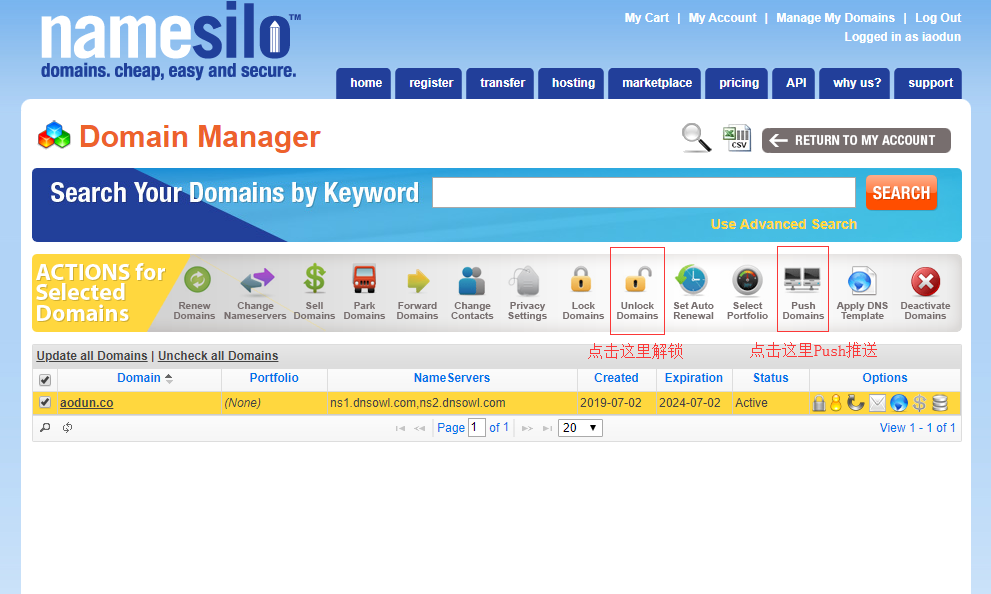The image size is (991, 594).
Task: Open Set Auto Renewal clock icon
Action: point(692,281)
